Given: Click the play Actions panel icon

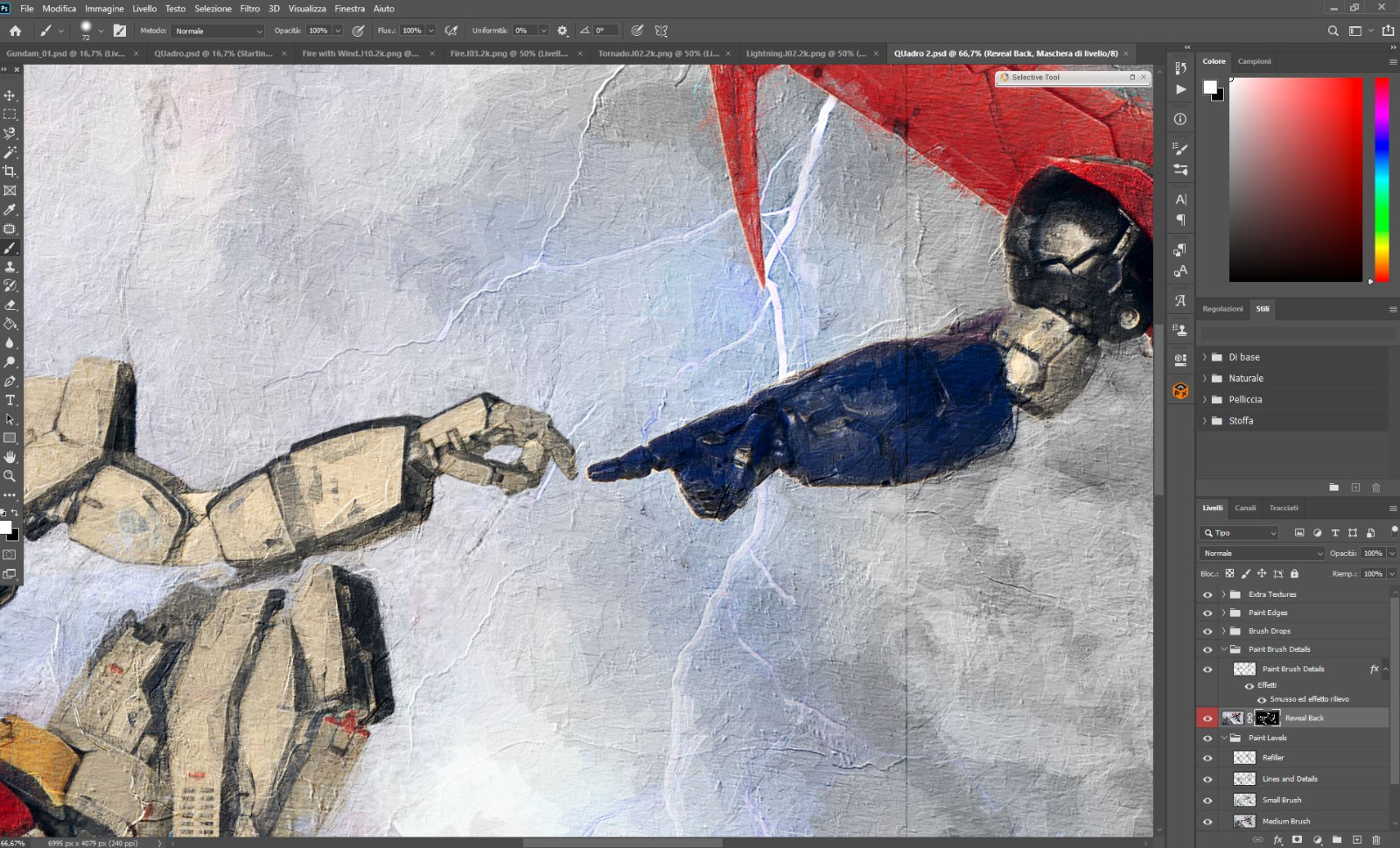Looking at the screenshot, I should point(1180,89).
